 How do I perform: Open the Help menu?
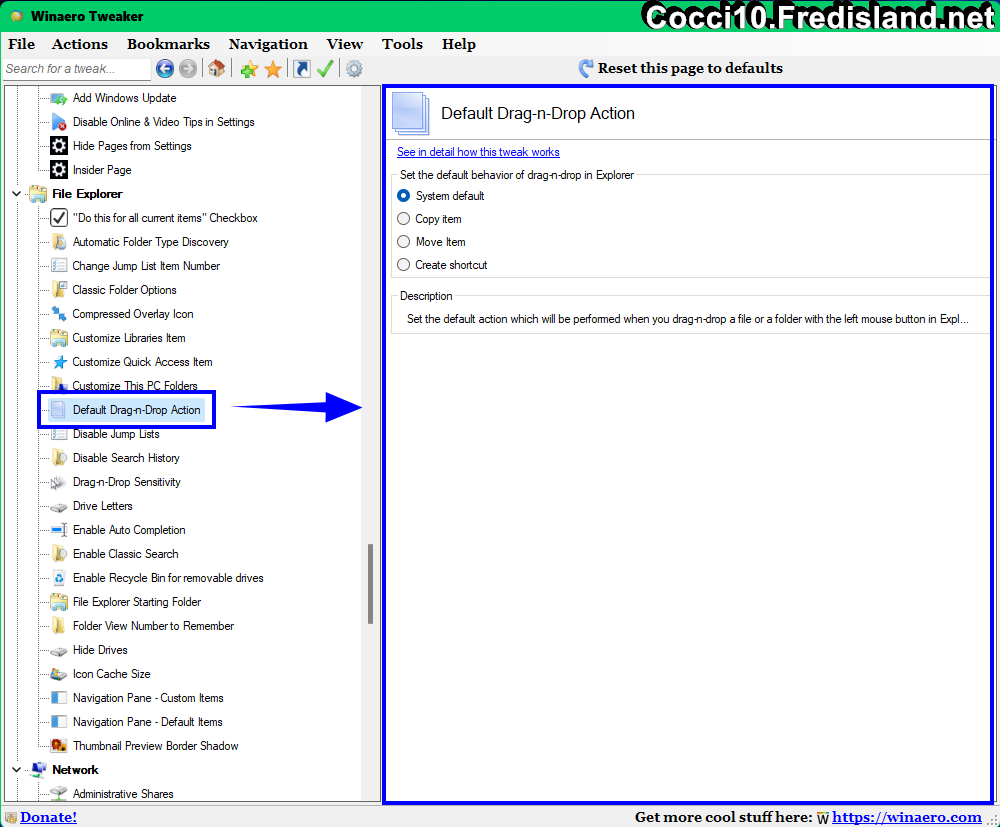(x=459, y=44)
